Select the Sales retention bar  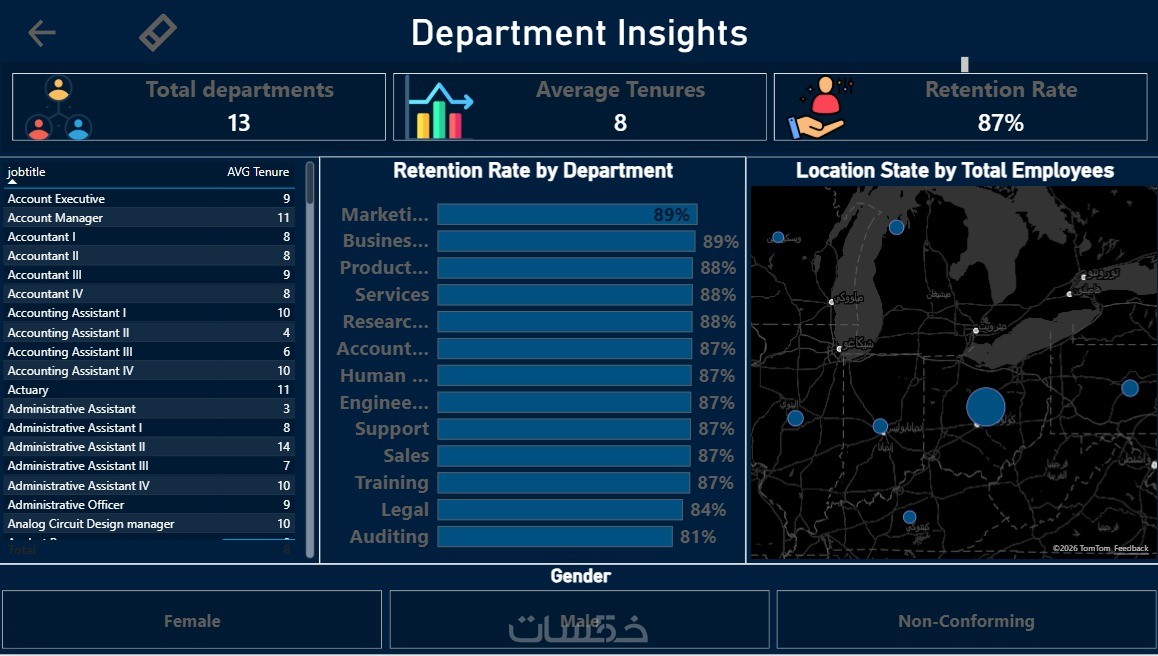point(563,456)
